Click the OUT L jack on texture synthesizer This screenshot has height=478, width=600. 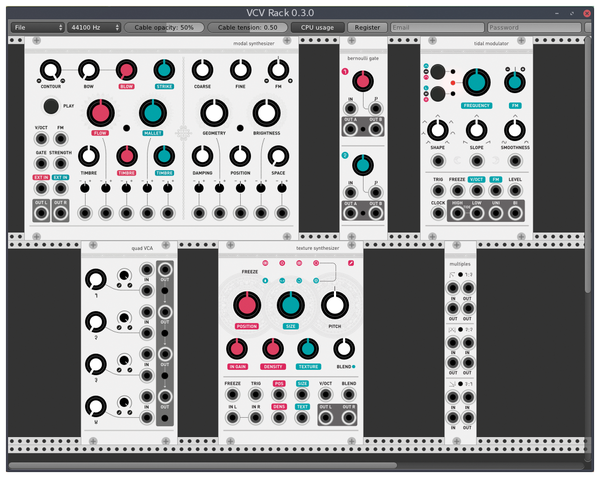coord(325,418)
